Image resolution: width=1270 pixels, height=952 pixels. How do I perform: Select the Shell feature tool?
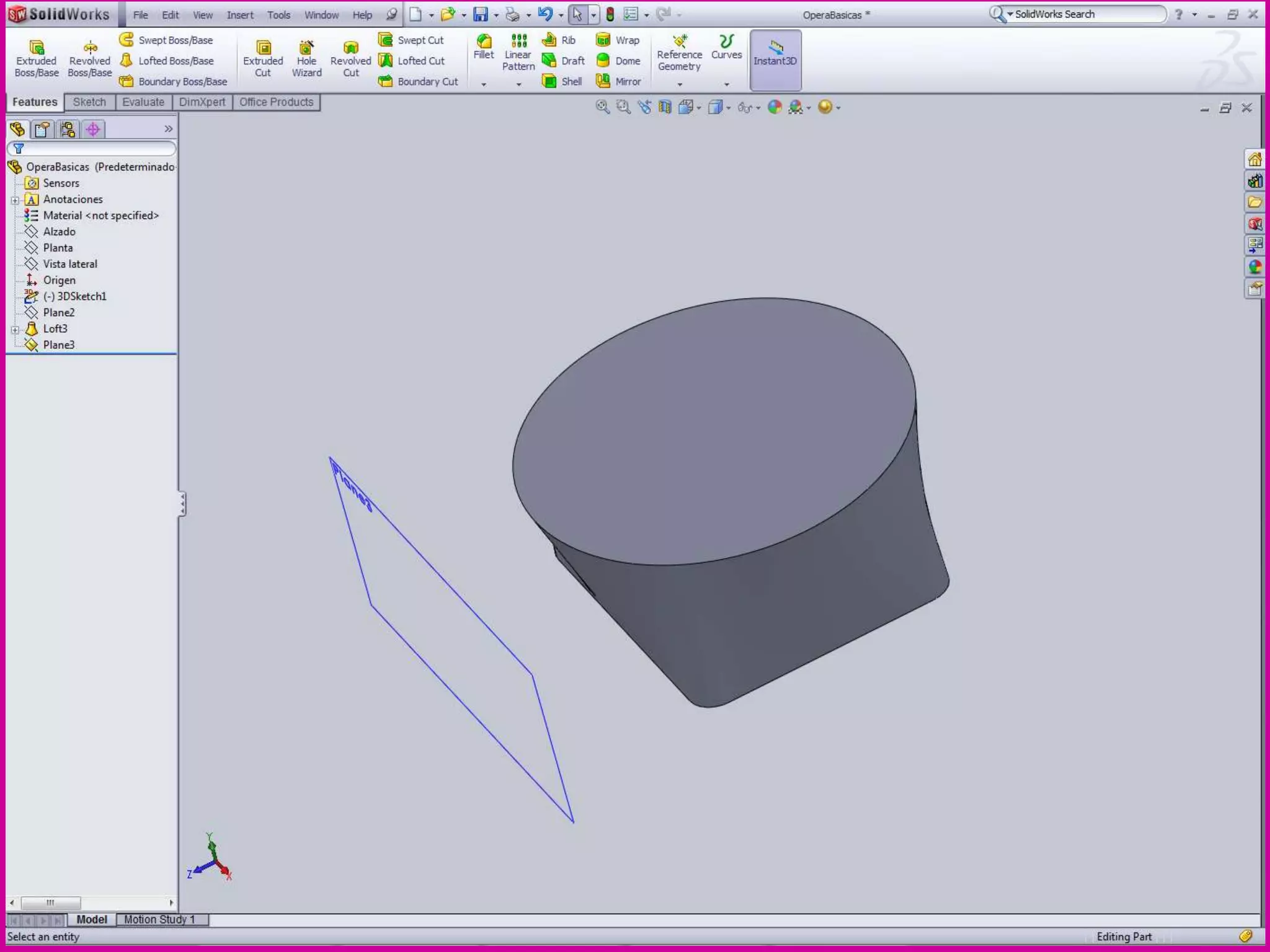click(562, 81)
